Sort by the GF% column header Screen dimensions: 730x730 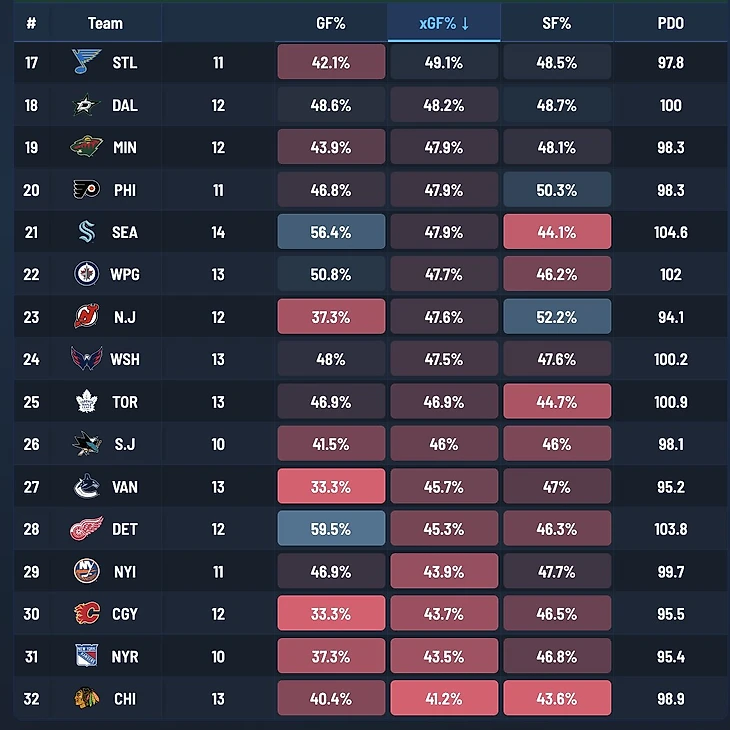[x=331, y=23]
